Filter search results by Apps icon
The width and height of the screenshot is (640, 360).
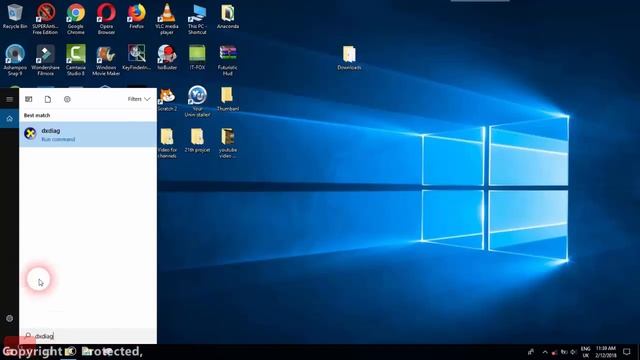click(29, 99)
